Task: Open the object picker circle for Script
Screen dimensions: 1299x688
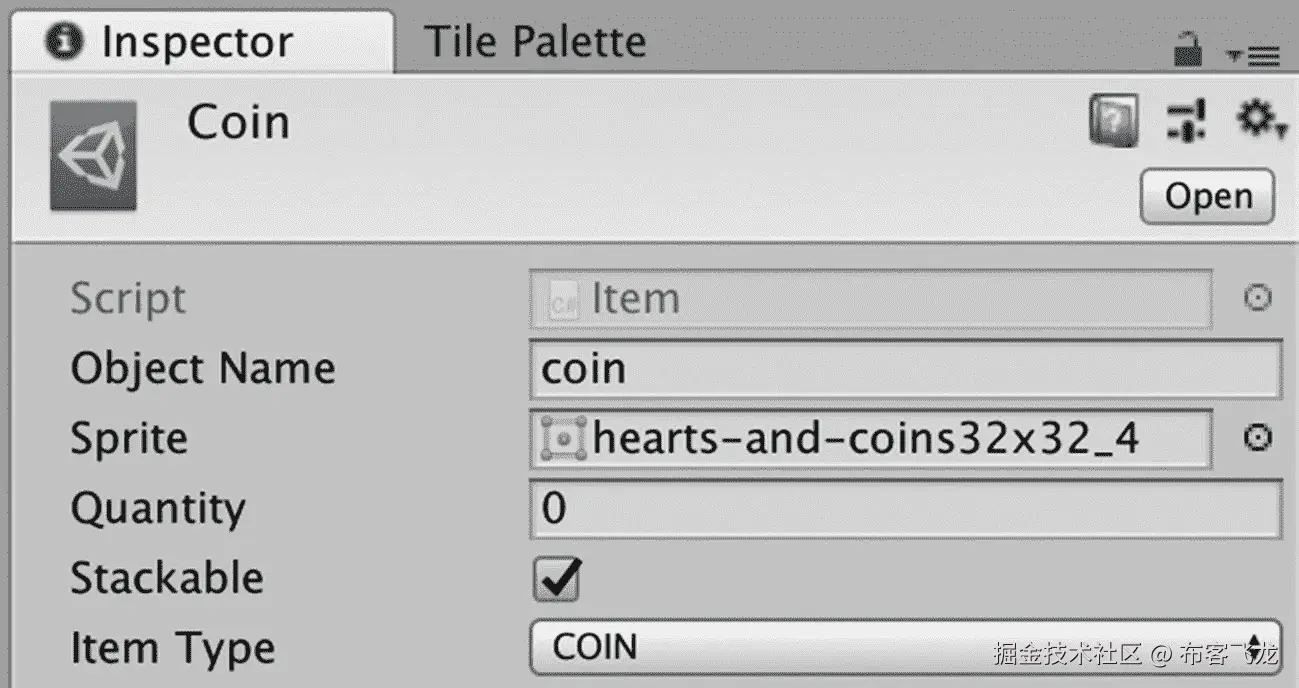Action: (1256, 298)
